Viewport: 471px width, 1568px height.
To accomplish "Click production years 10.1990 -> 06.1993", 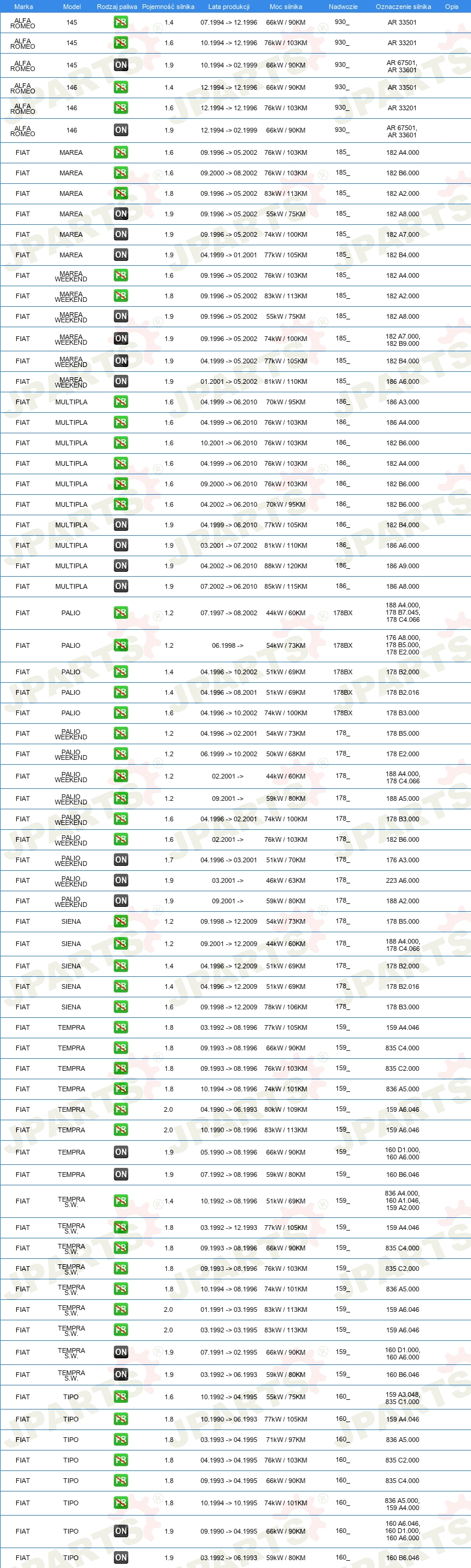I will [229, 1420].
